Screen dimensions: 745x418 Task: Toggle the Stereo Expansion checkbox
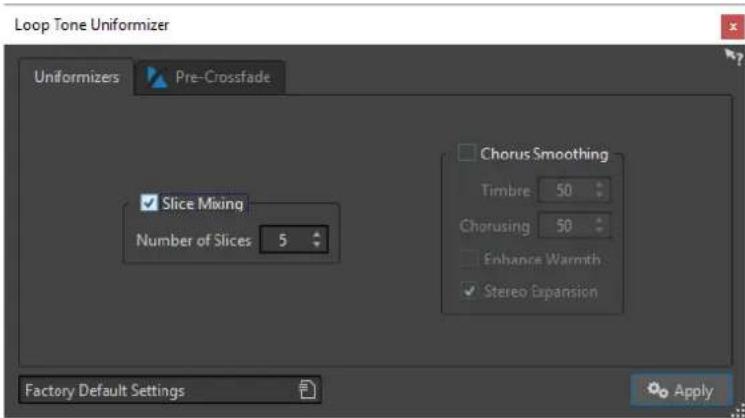pos(469,291)
